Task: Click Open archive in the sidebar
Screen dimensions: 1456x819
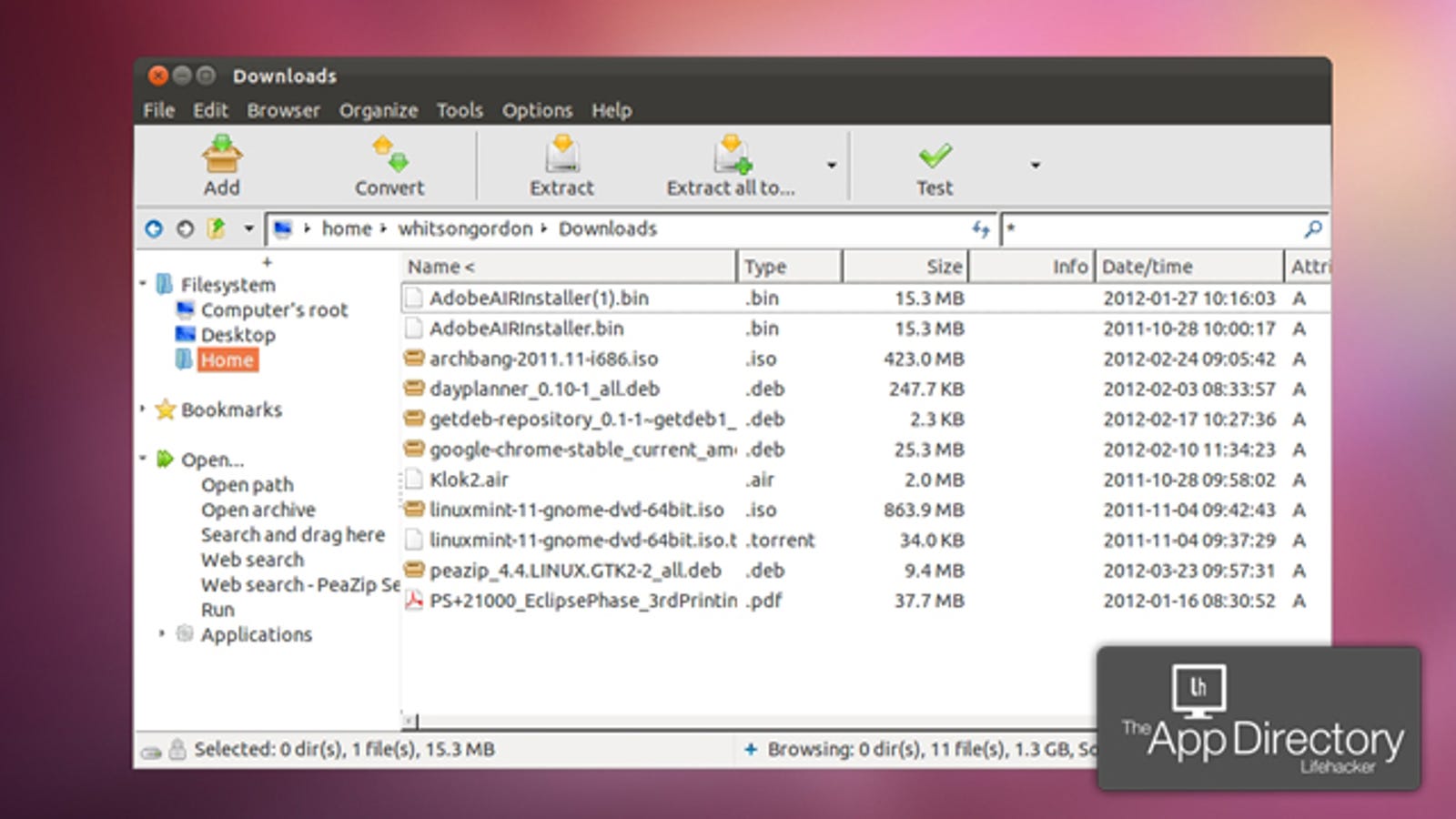Action: [258, 510]
